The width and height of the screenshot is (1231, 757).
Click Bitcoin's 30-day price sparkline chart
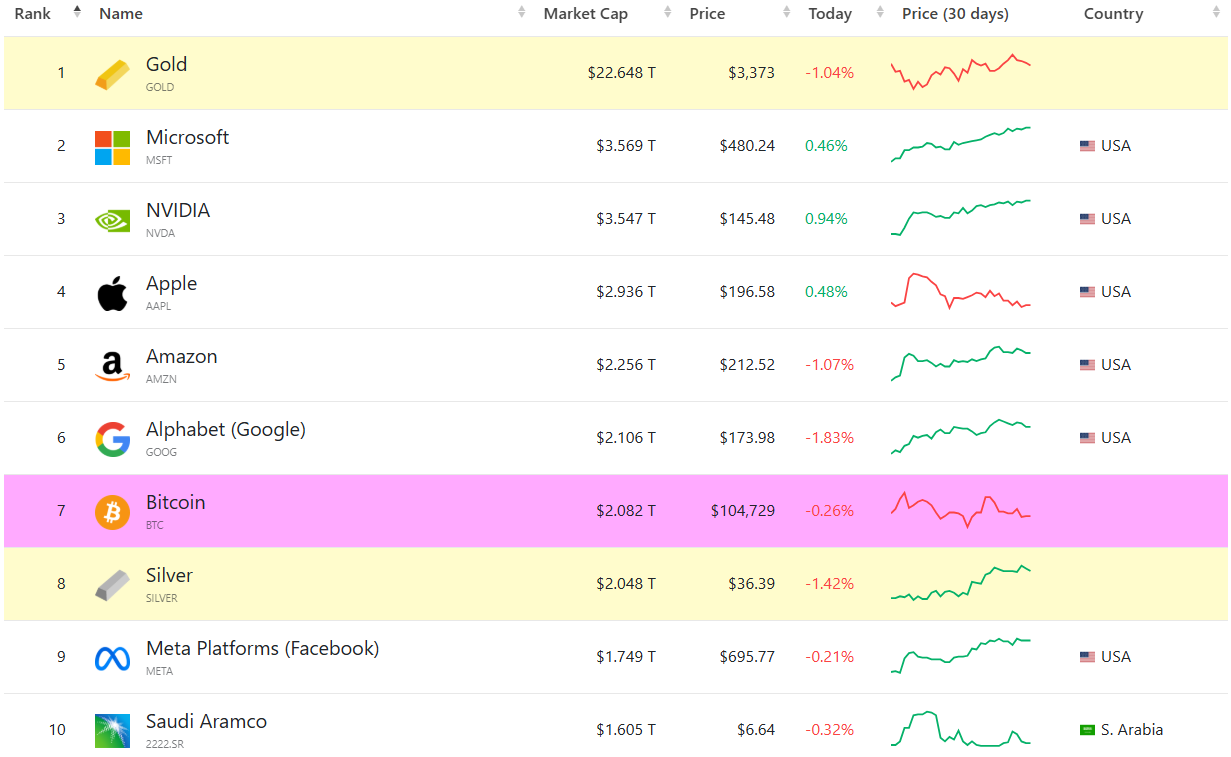pos(960,510)
